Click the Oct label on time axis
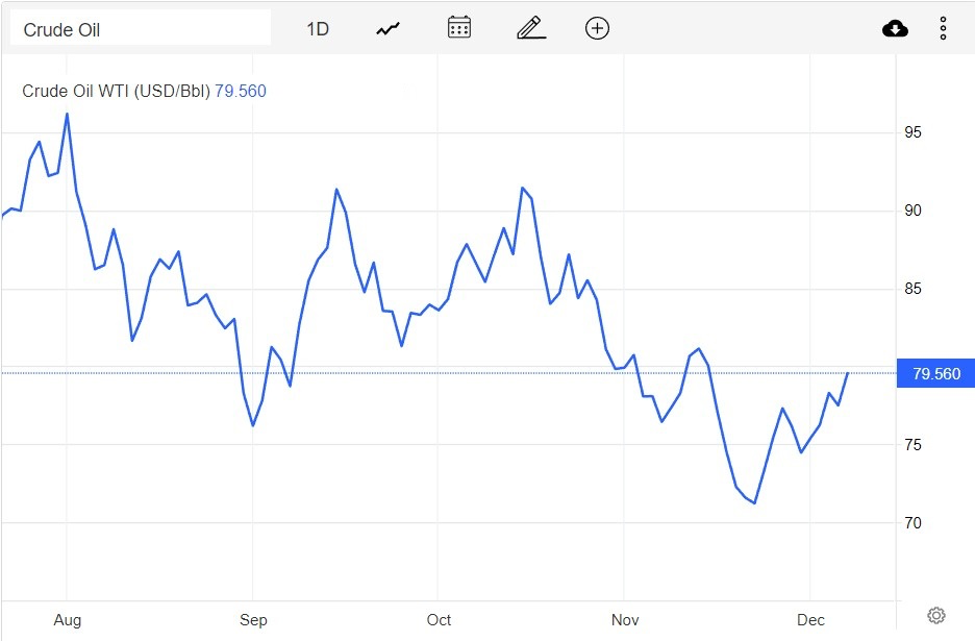Image resolution: width=977 pixels, height=641 pixels. pyautogui.click(x=439, y=620)
